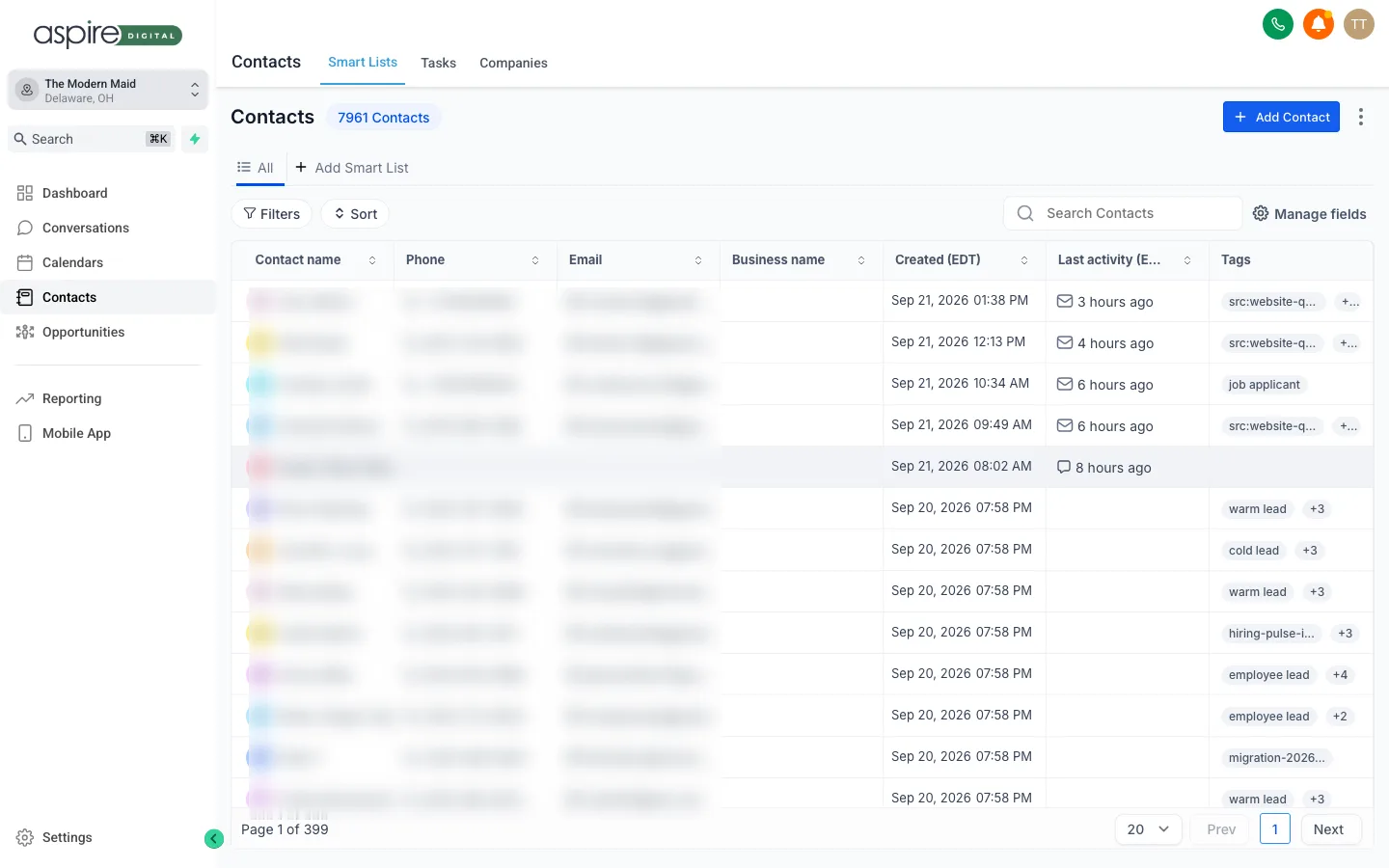Sort by Phone column arrows
1389x868 pixels.
click(535, 260)
